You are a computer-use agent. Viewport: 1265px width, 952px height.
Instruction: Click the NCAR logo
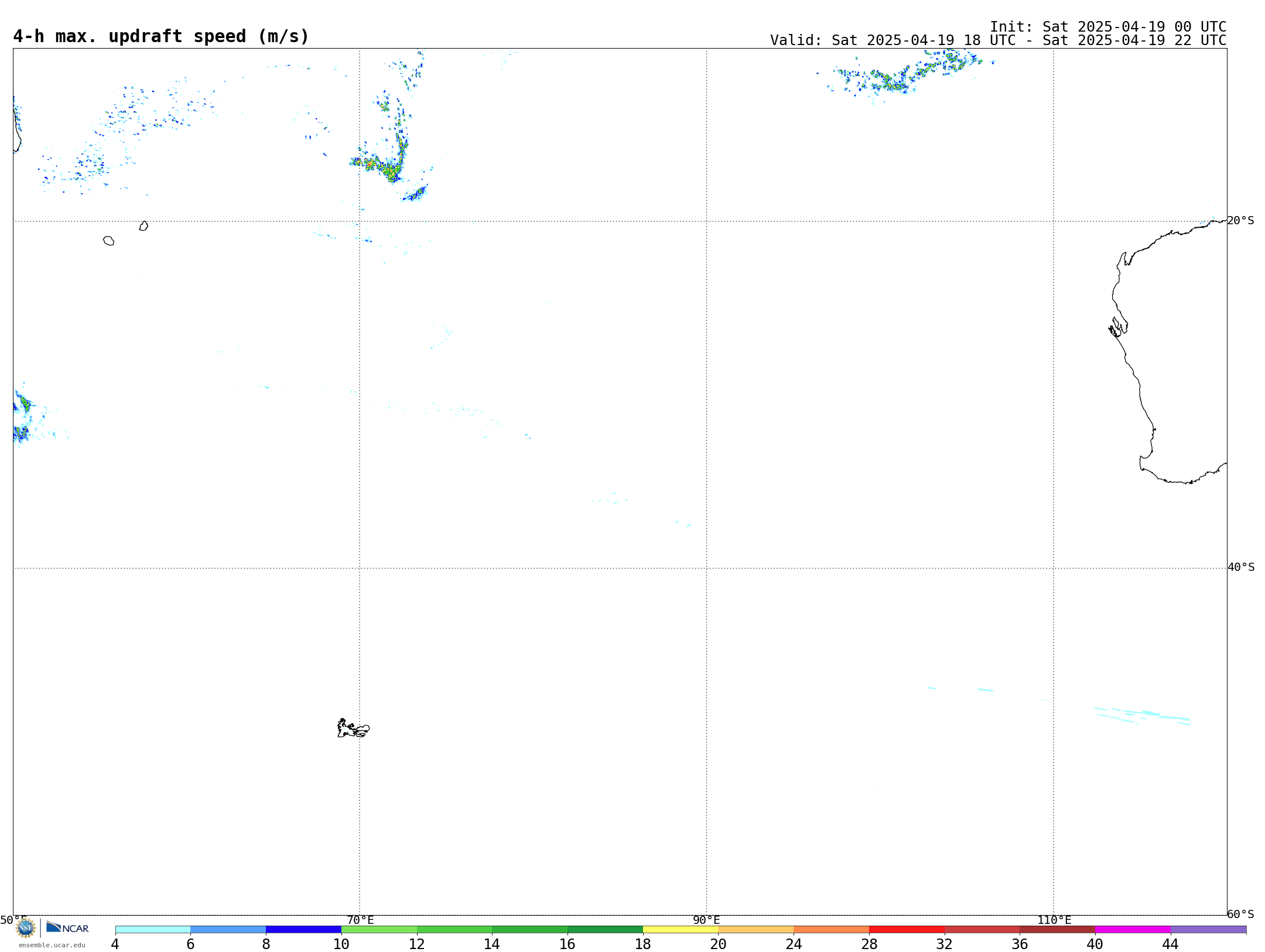67,927
